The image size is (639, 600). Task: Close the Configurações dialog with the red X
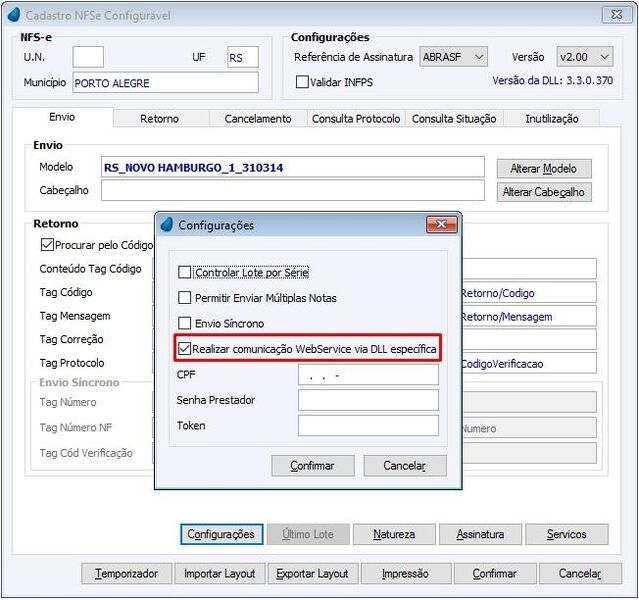tap(441, 224)
